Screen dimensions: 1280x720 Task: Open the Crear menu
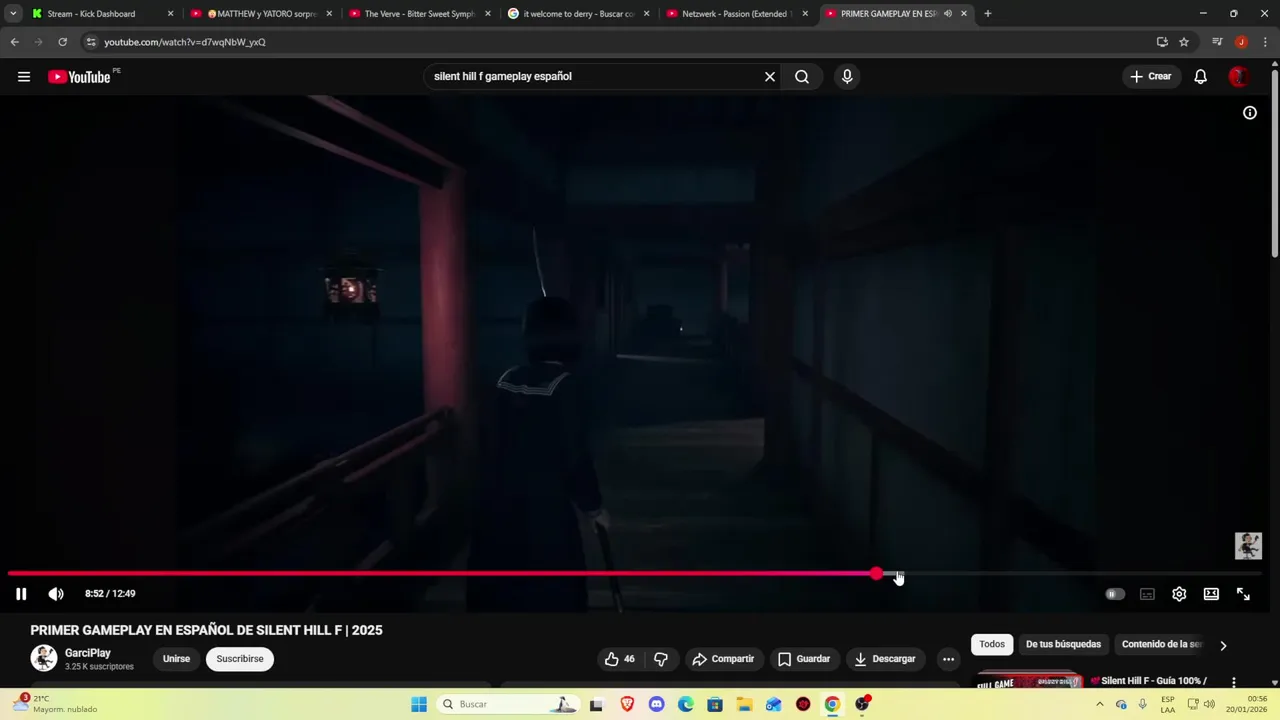pos(1150,76)
